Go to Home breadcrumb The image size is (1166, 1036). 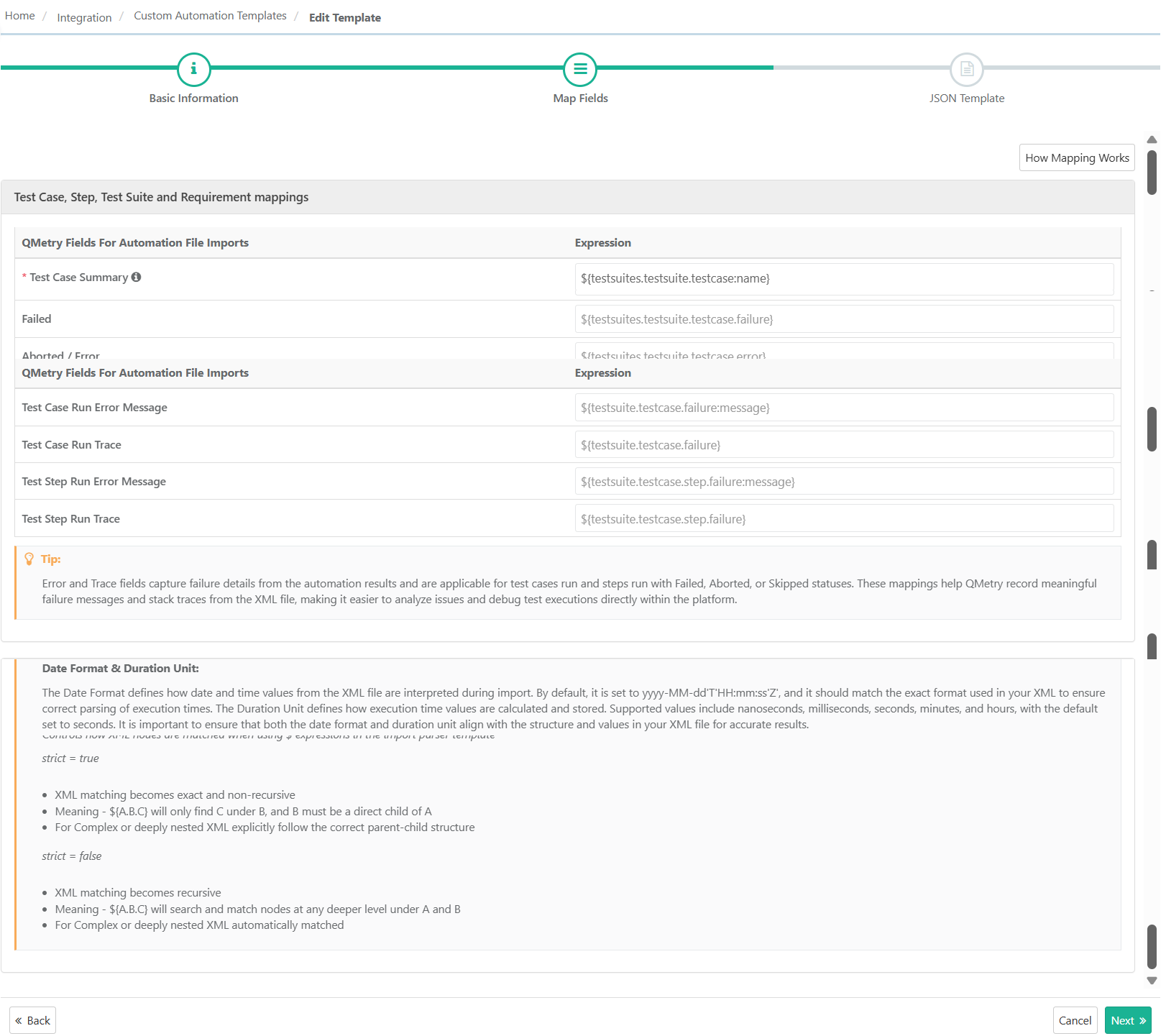pos(20,16)
